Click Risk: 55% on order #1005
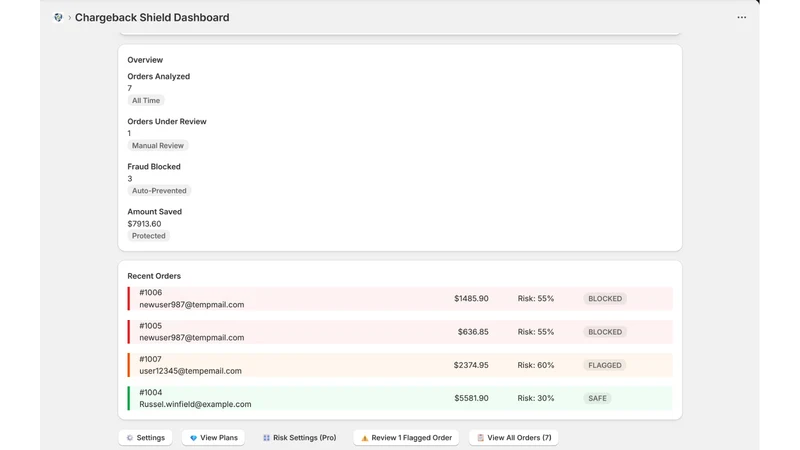 point(536,332)
